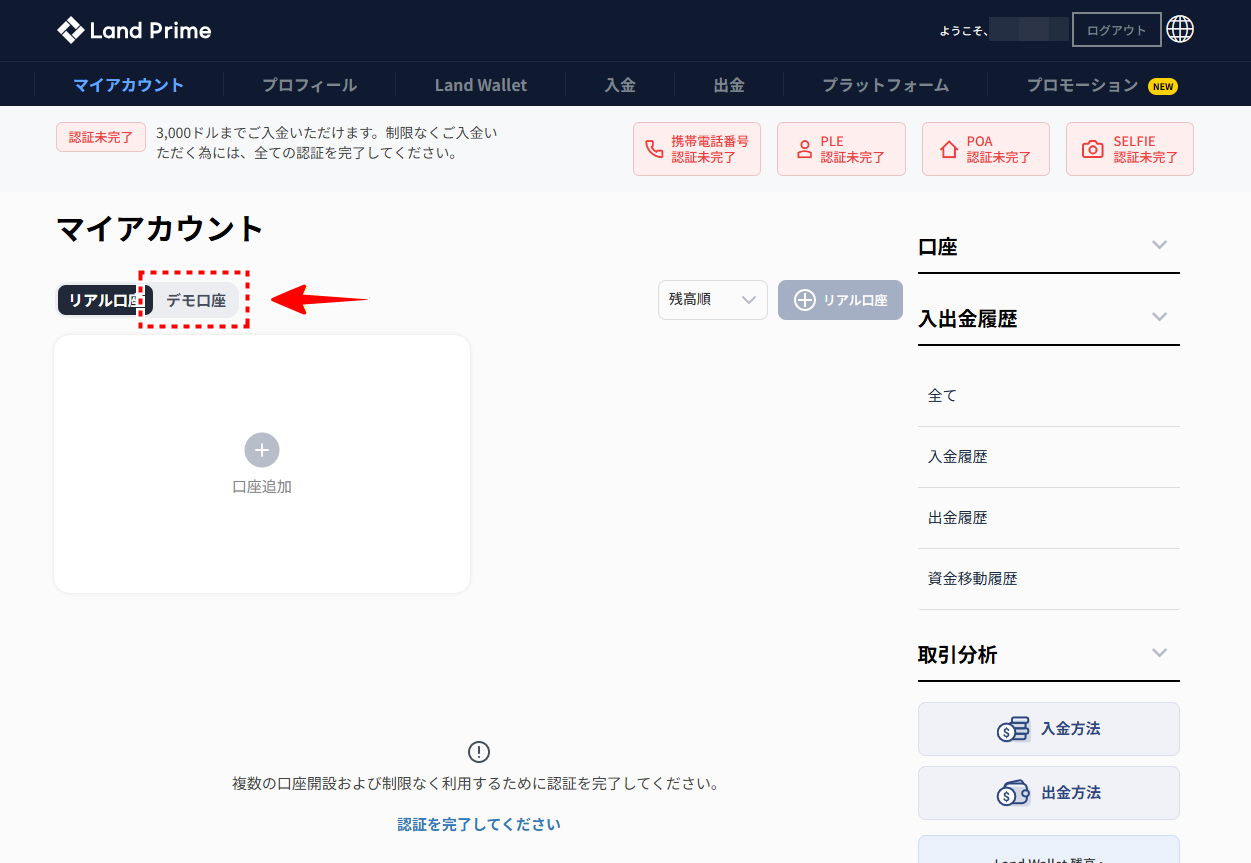Image resolution: width=1251 pixels, height=863 pixels.
Task: Click the Land Prime logo
Action: point(134,30)
